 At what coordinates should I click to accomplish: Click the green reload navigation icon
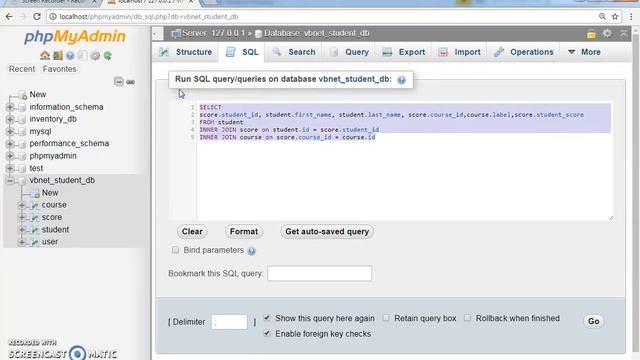pyautogui.click(x=107, y=56)
